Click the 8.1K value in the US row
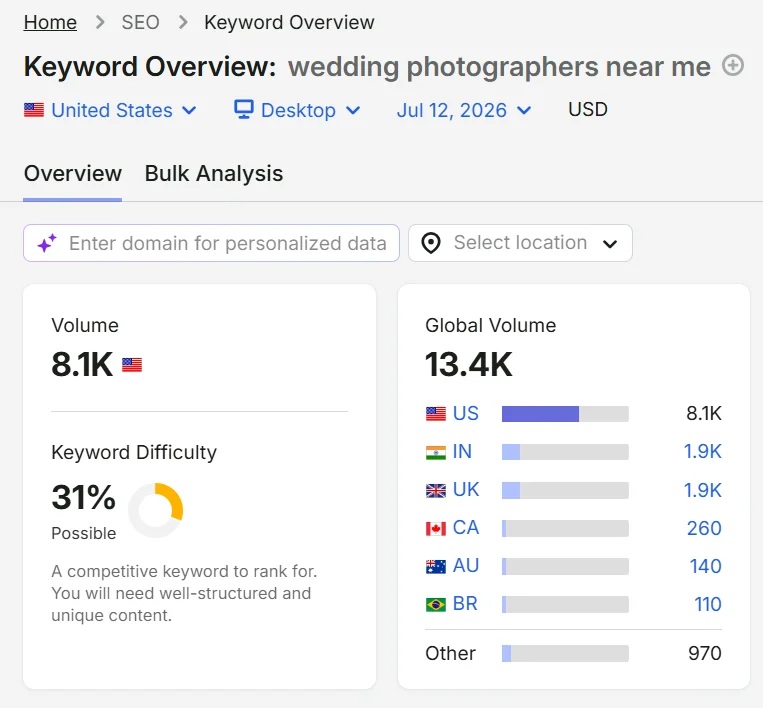763x708 pixels. point(704,413)
